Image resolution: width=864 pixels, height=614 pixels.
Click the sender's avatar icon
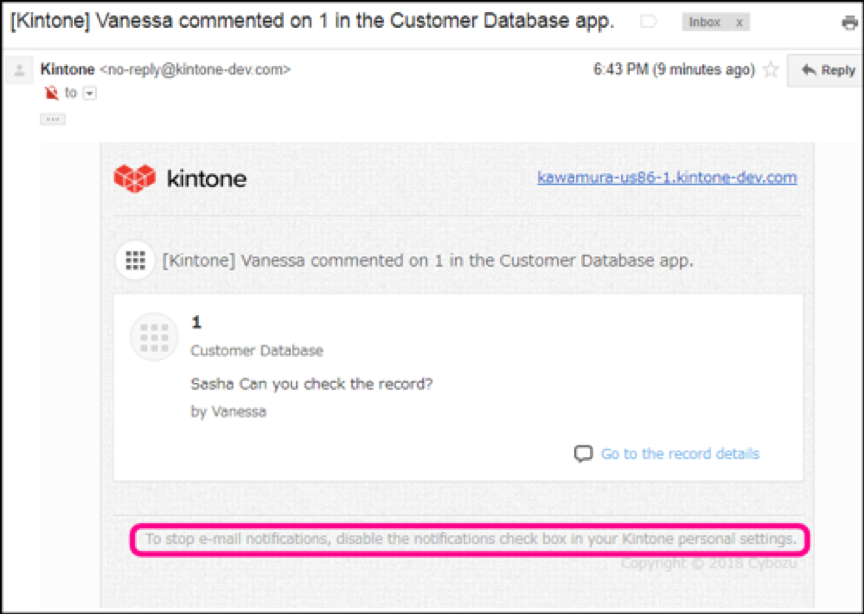(19, 71)
